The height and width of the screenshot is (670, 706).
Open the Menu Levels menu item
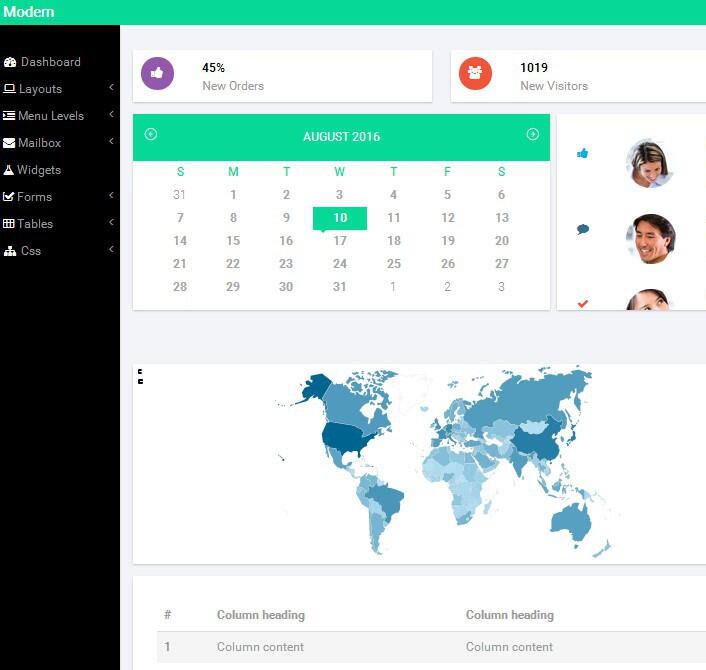tap(60, 116)
